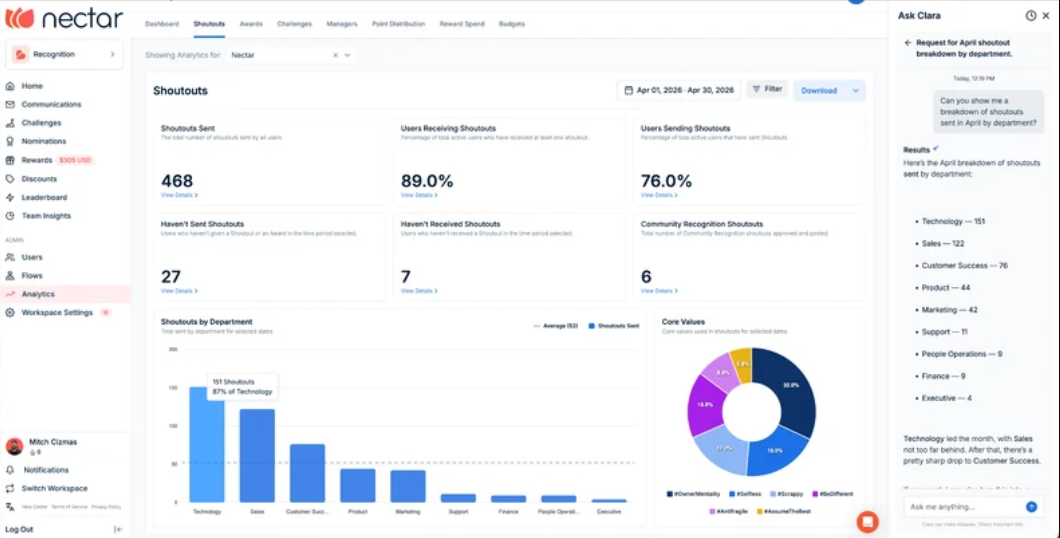Viewport: 1060px width, 538px height.
Task: Click the collapse sidebar icon beside Log Out
Action: pos(118,529)
